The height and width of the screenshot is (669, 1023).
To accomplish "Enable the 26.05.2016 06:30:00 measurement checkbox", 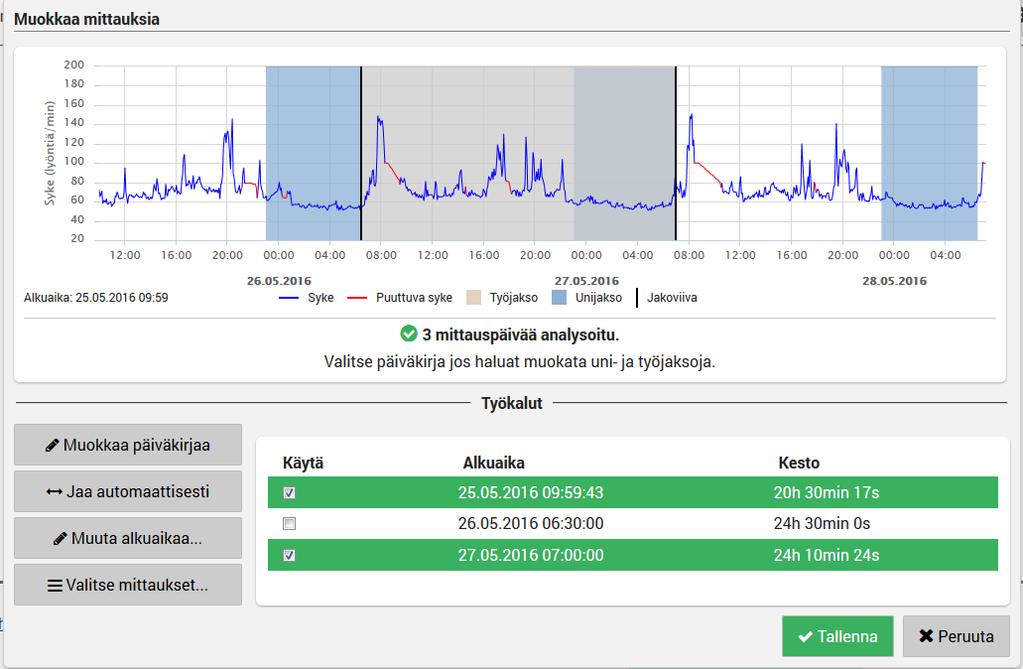I will (289, 523).
